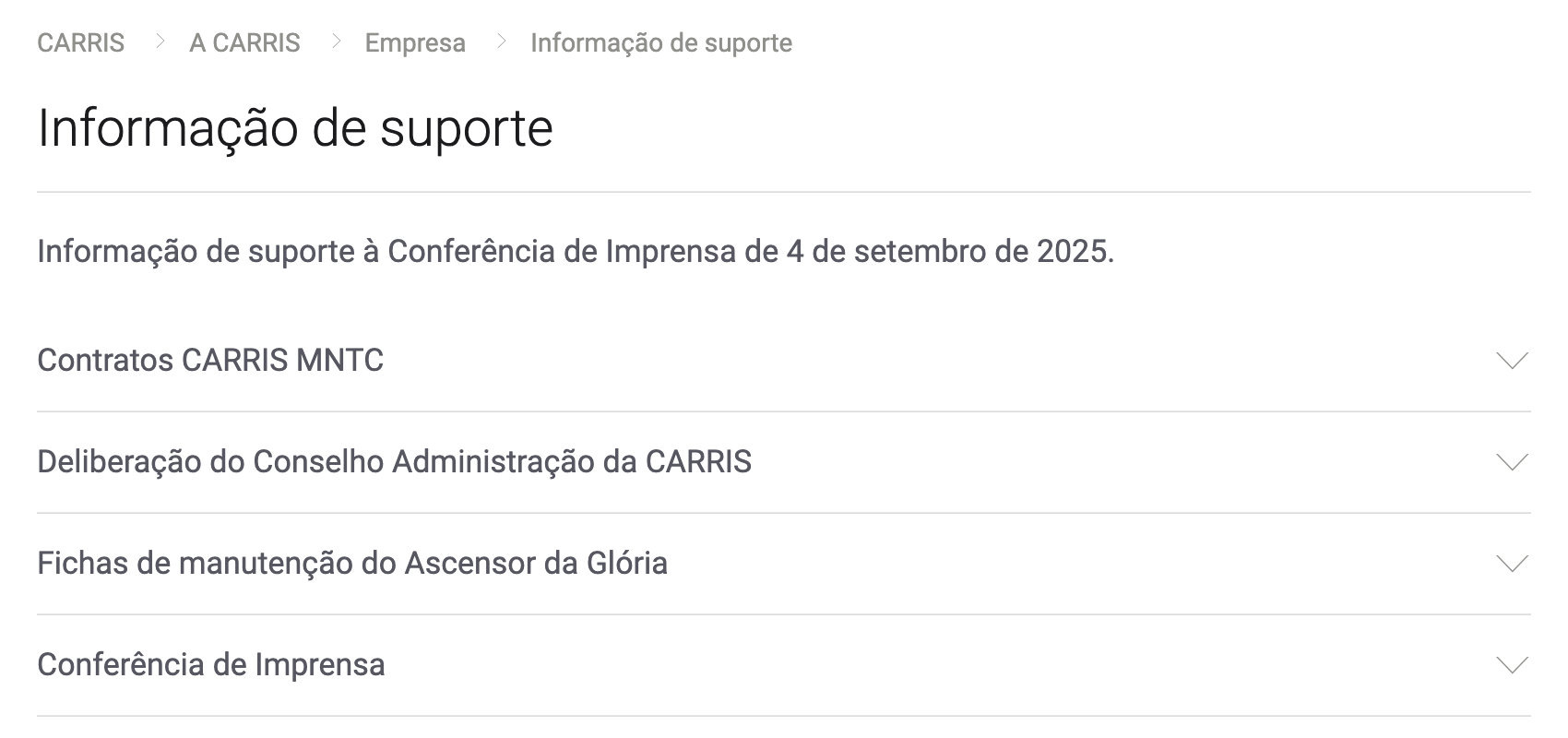Screen dimensions: 1568x738
Task: Click the Informação de suporte breadcrumb item
Action: click(661, 42)
